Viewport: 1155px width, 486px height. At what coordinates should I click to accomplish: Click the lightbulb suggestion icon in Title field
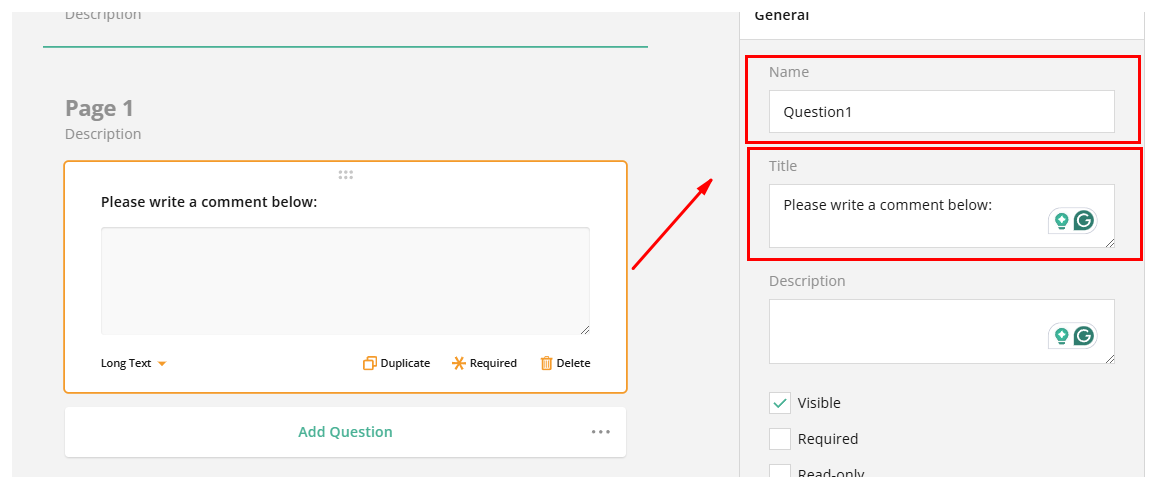1061,220
